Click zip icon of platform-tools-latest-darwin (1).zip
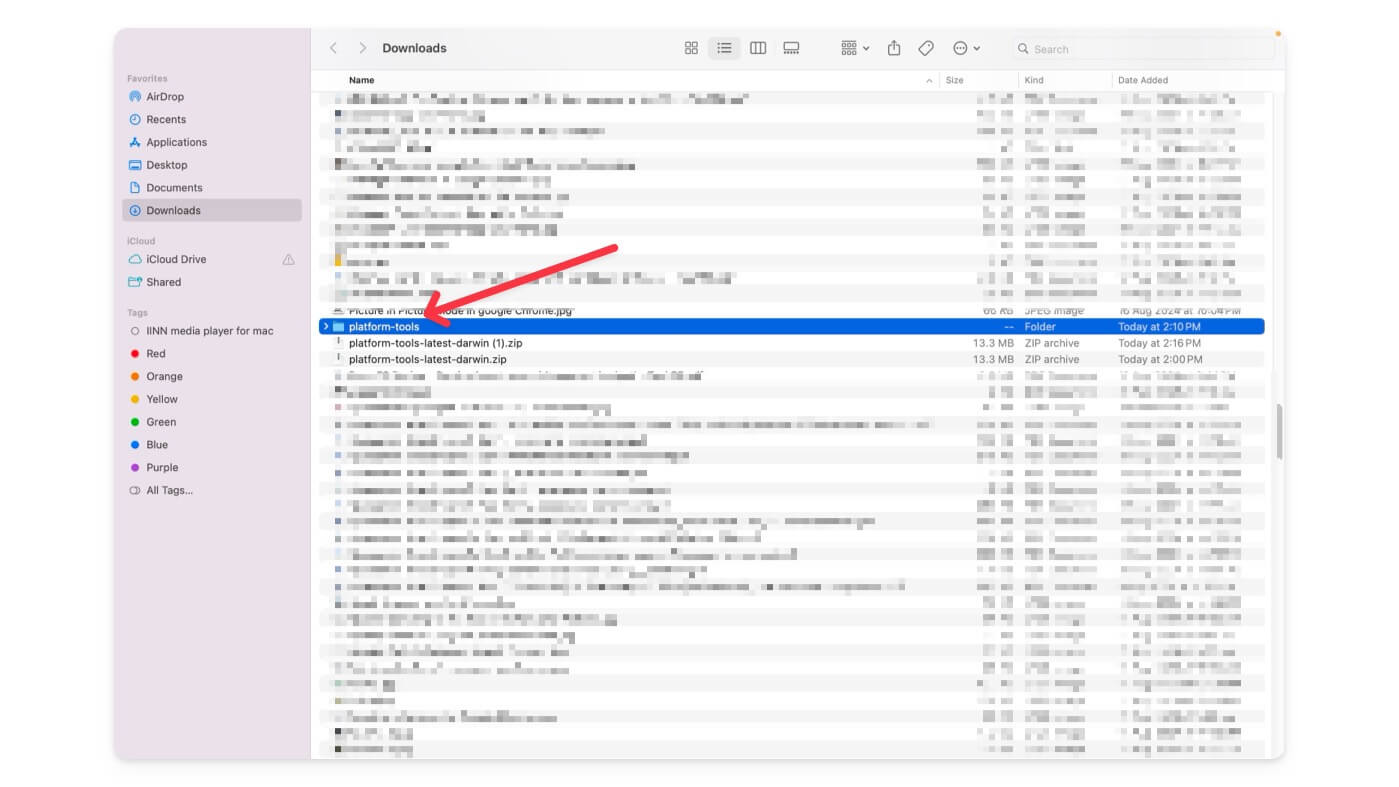The height and width of the screenshot is (787, 1399). 339,343
